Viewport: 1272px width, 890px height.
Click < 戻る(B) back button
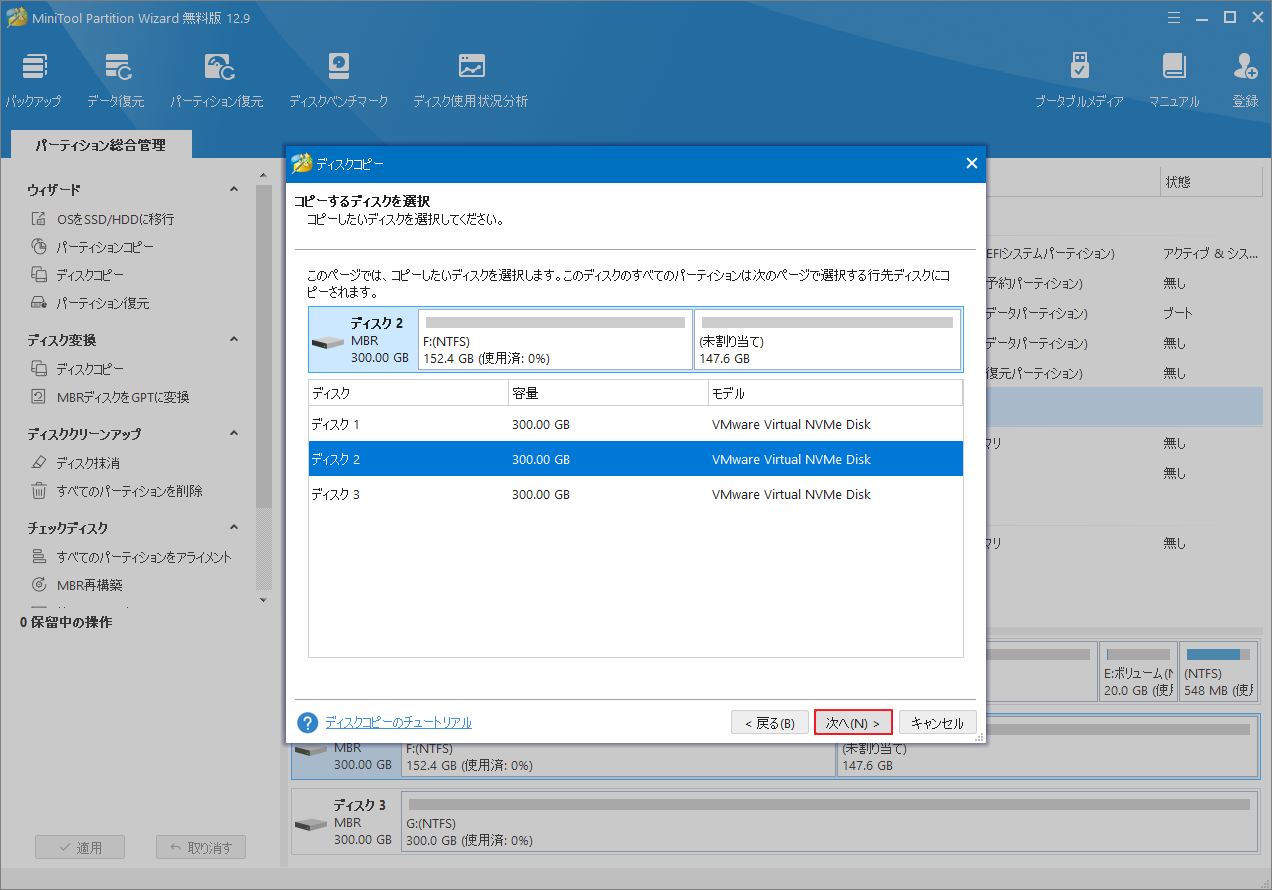click(769, 723)
